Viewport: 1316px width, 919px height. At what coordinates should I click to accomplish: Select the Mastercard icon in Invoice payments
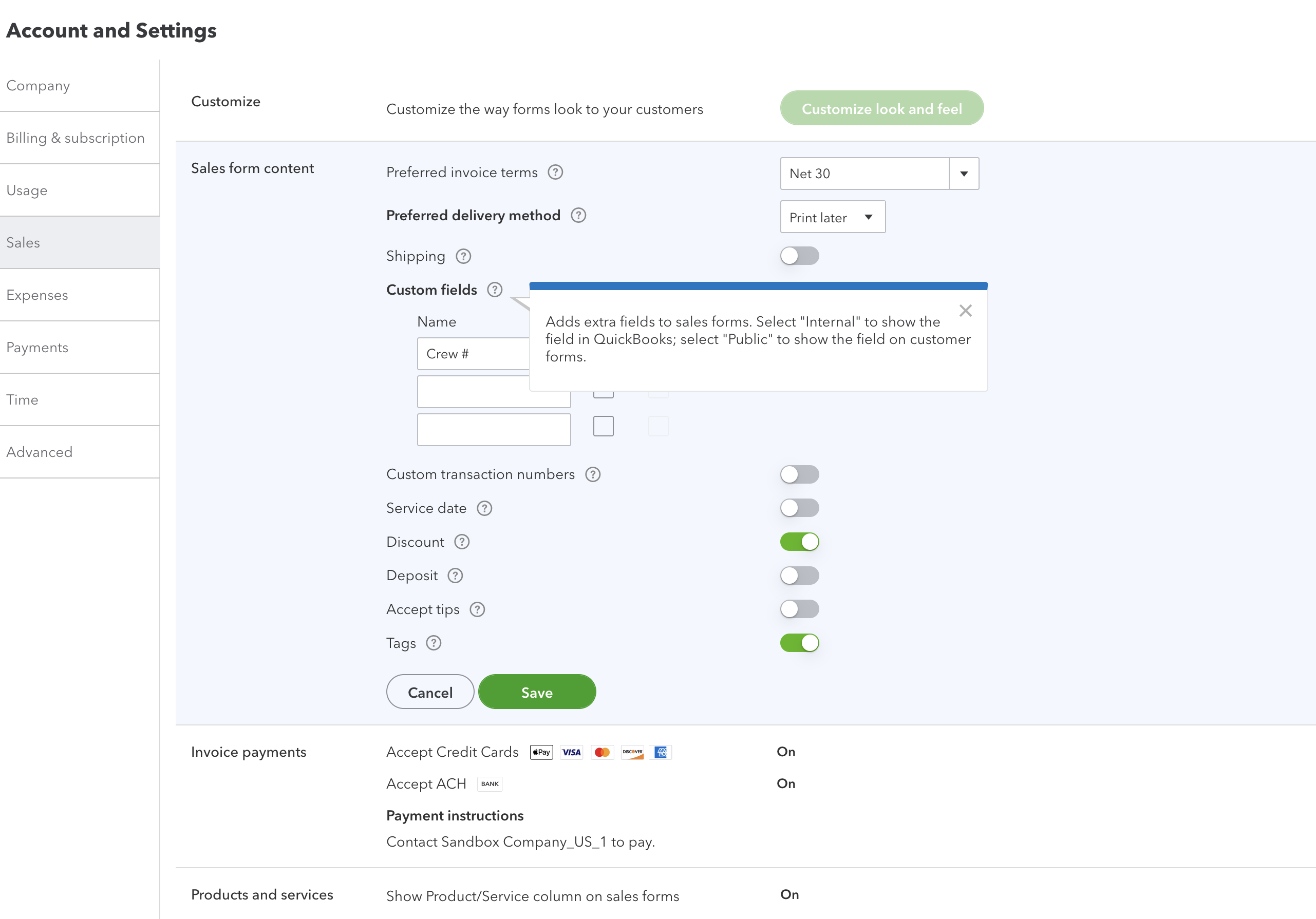602,752
